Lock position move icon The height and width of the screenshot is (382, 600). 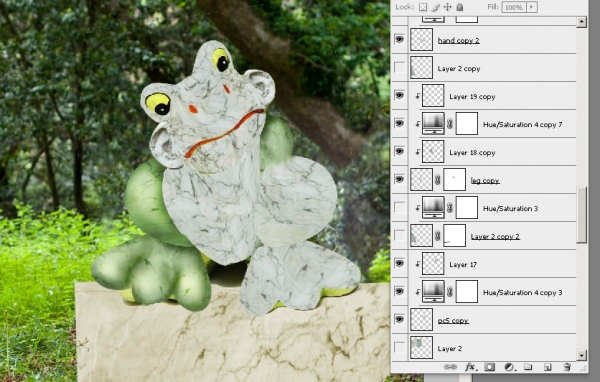click(447, 7)
